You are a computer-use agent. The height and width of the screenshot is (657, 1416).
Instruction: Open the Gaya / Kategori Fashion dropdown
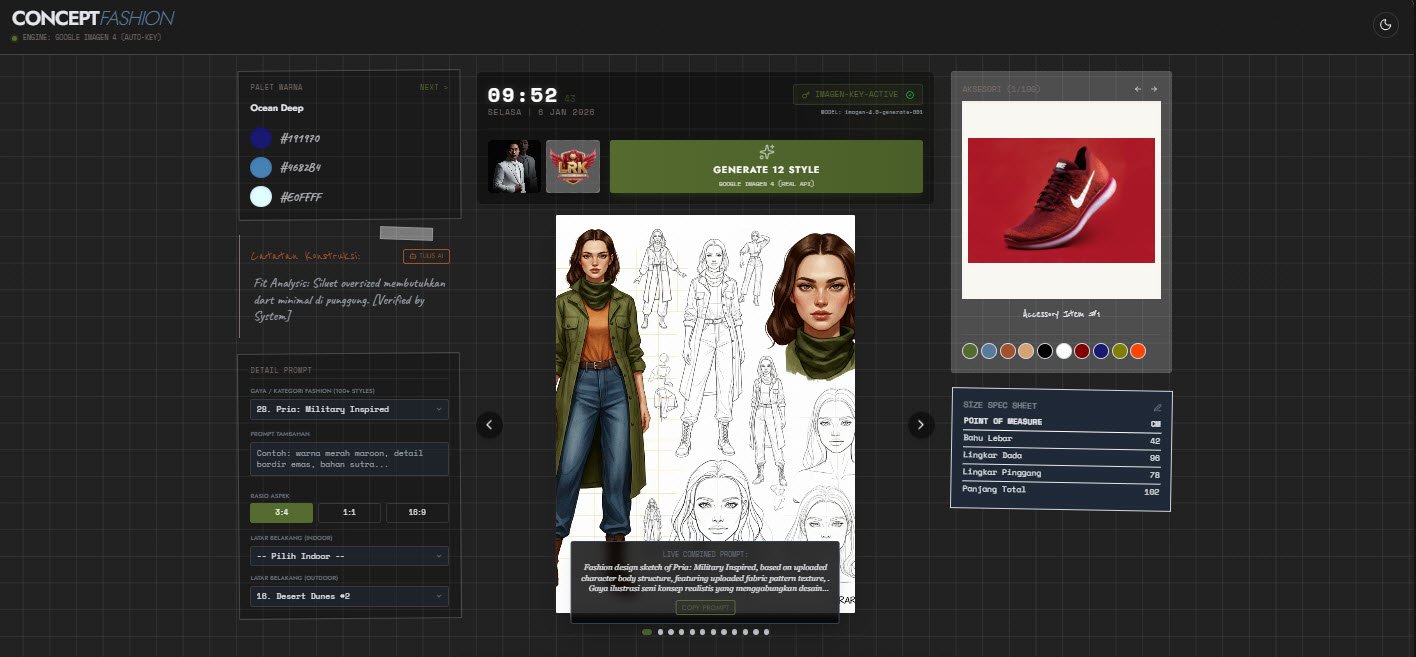click(x=349, y=409)
